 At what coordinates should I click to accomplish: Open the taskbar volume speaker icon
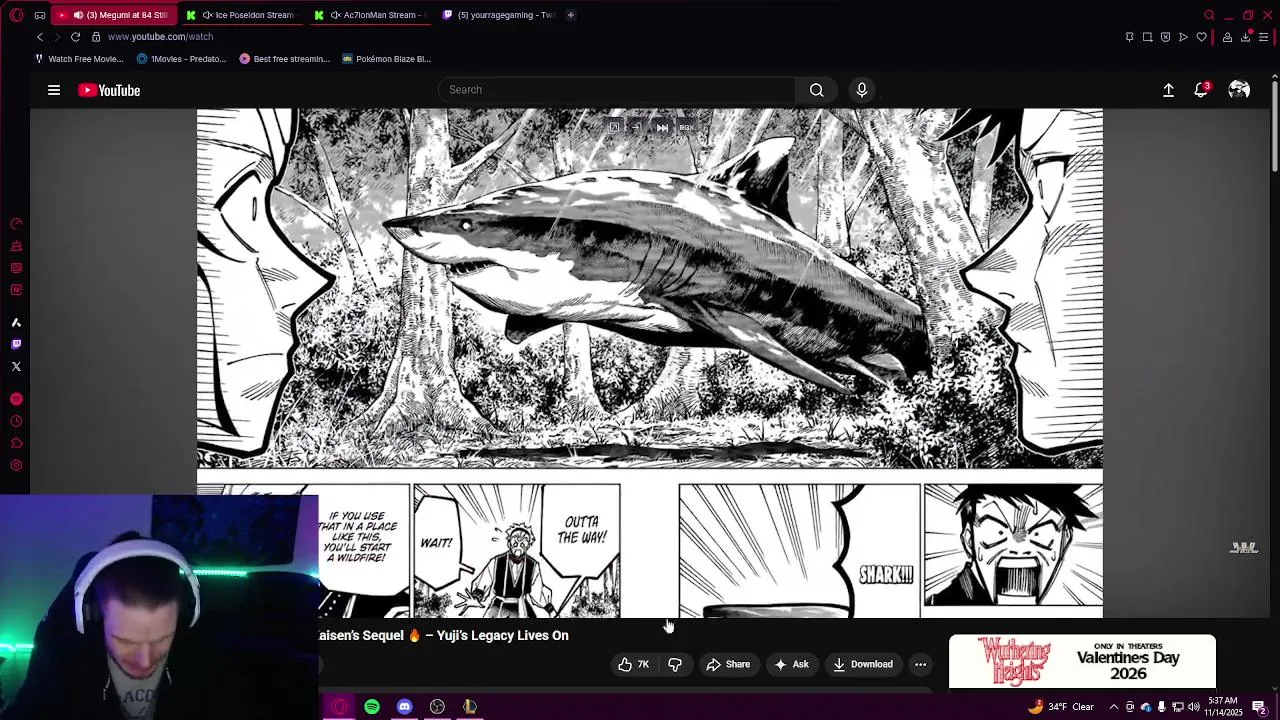[1194, 707]
